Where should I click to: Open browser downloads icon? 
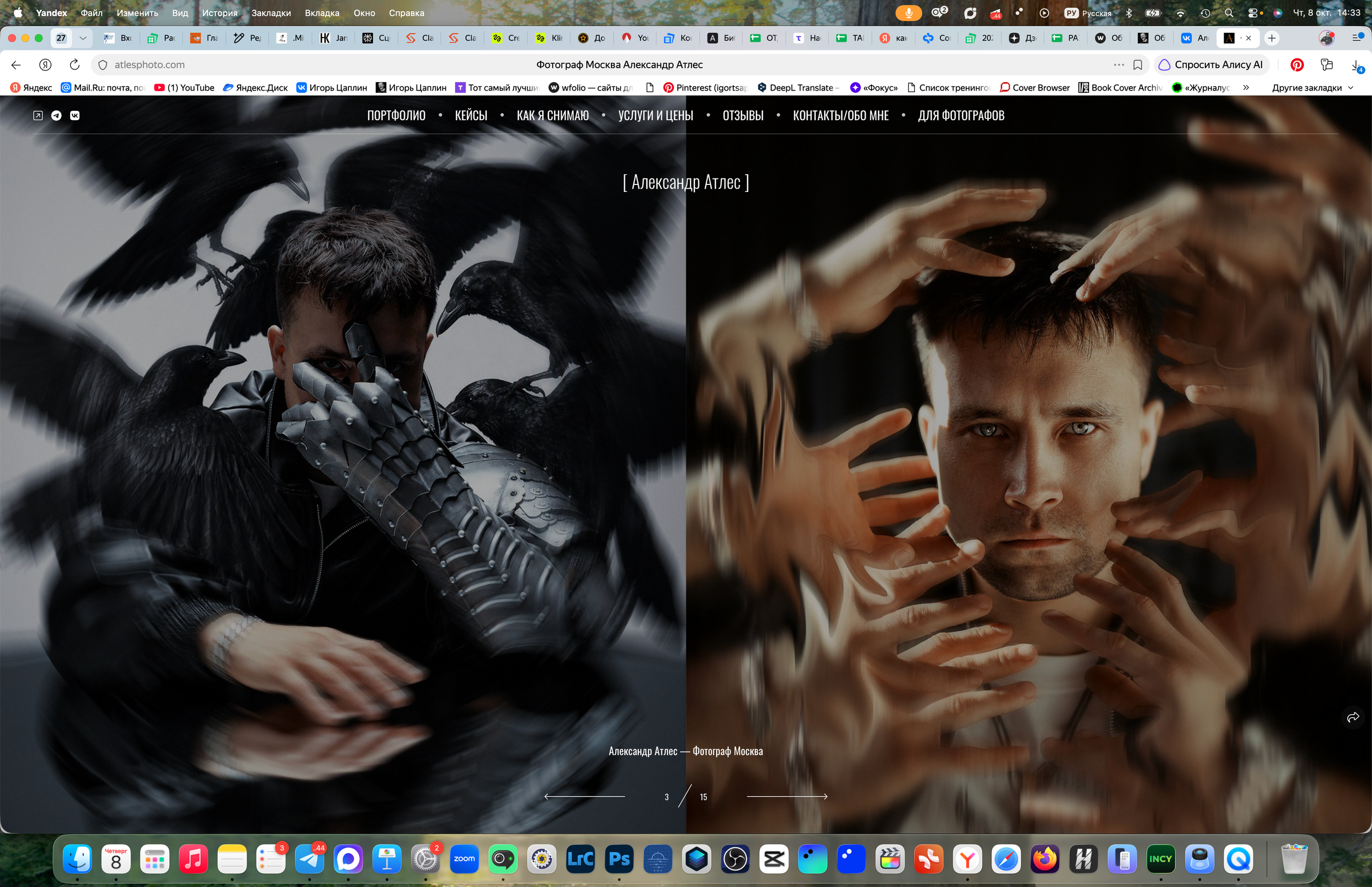click(x=1356, y=66)
